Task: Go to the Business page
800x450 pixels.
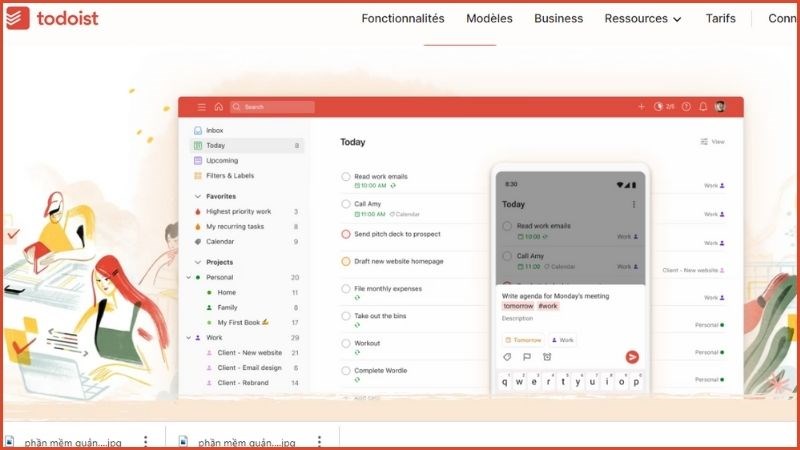Action: click(559, 19)
